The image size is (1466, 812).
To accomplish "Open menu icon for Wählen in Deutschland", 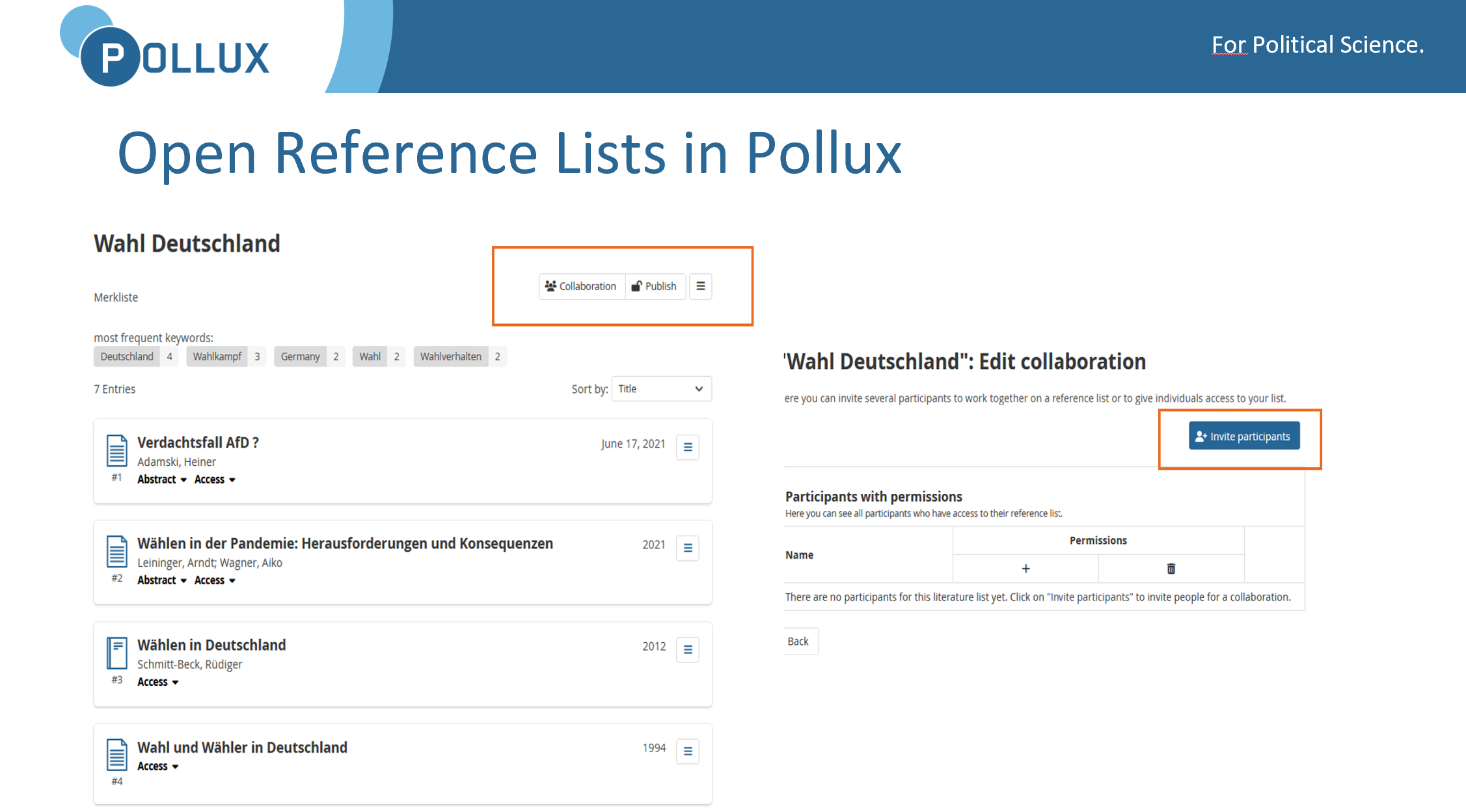I will click(688, 650).
